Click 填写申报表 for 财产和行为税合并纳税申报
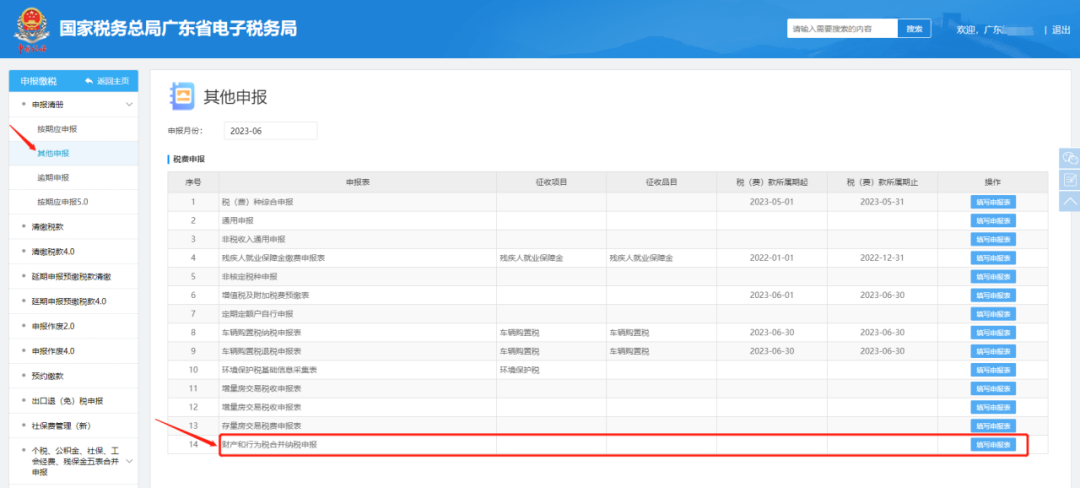The width and height of the screenshot is (1080, 488). (993, 445)
